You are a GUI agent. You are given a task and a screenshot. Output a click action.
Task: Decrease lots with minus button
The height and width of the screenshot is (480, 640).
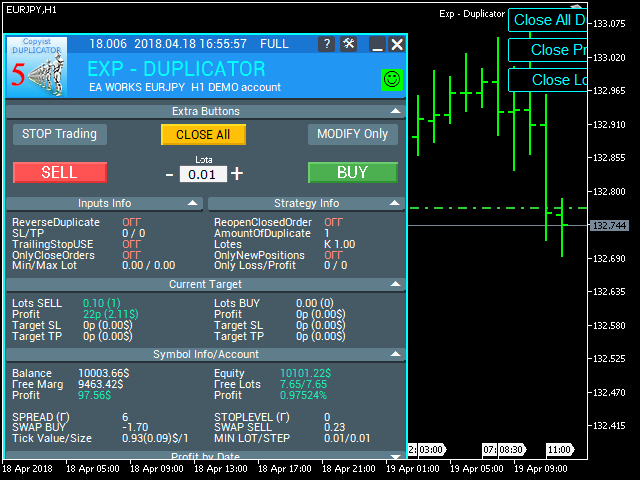(169, 175)
